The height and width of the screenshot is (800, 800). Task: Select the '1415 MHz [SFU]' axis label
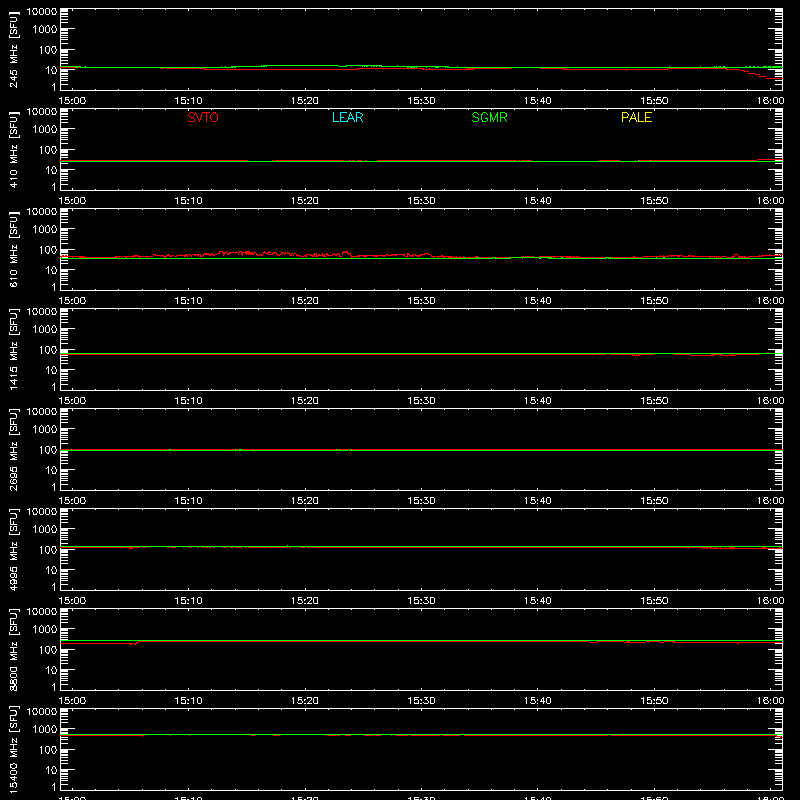(x=13, y=350)
